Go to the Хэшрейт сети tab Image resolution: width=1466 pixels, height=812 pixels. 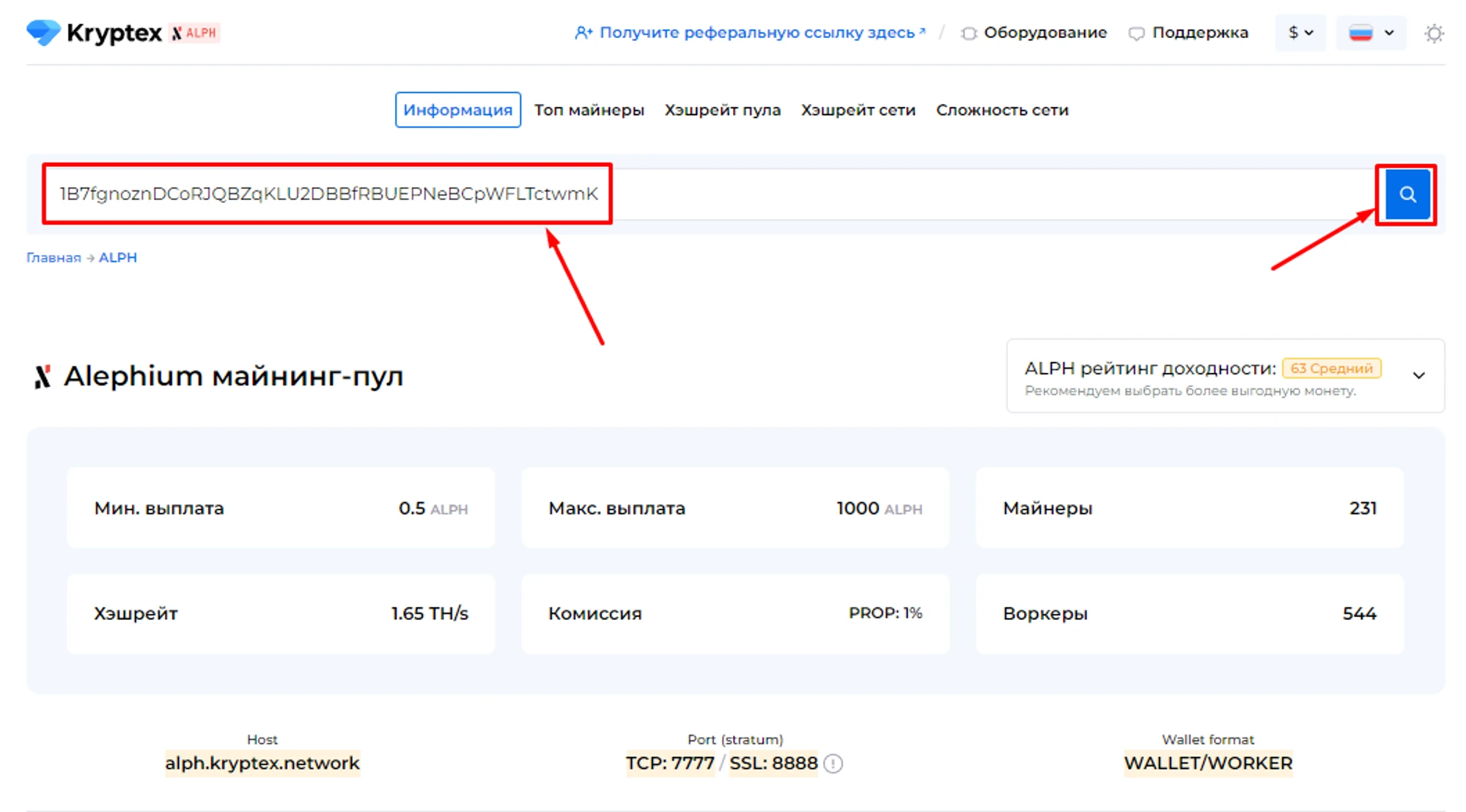858,110
